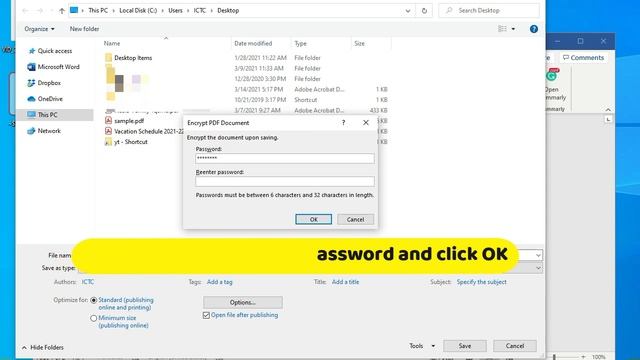The height and width of the screenshot is (360, 640).
Task: Cancel the Encrypt PDF Document dialog
Action: point(355,219)
